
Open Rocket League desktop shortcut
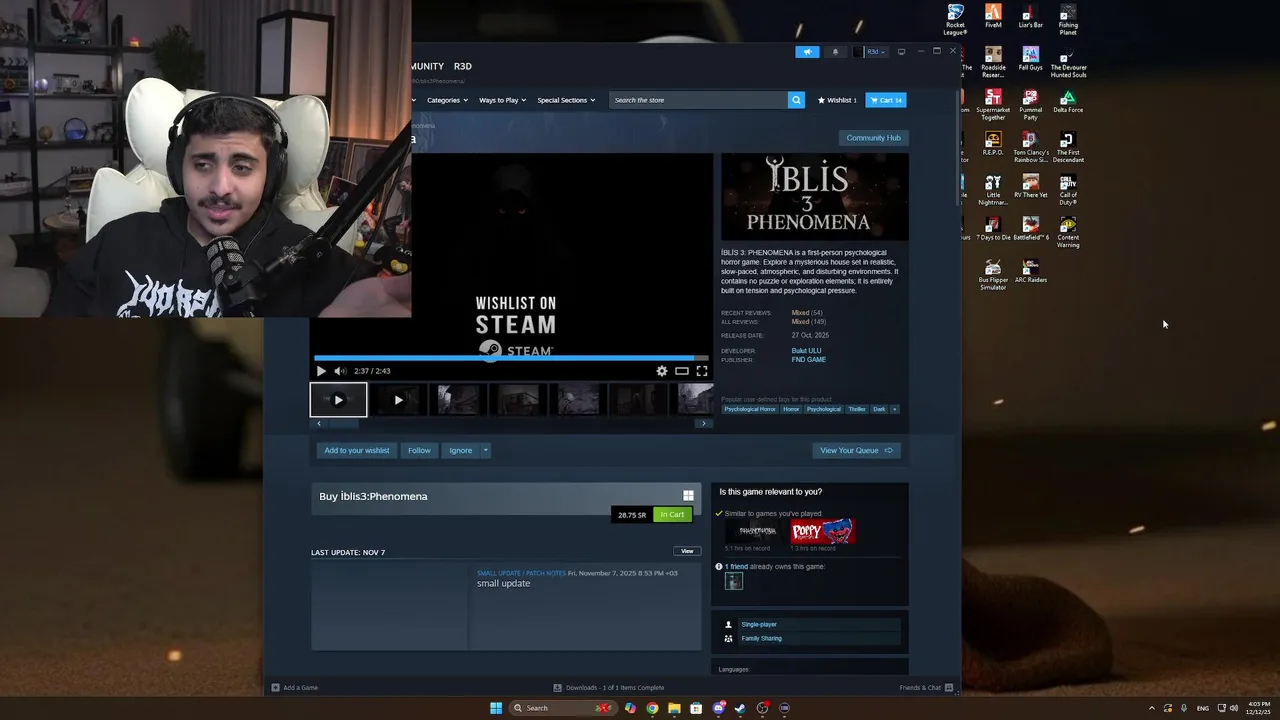coord(955,20)
